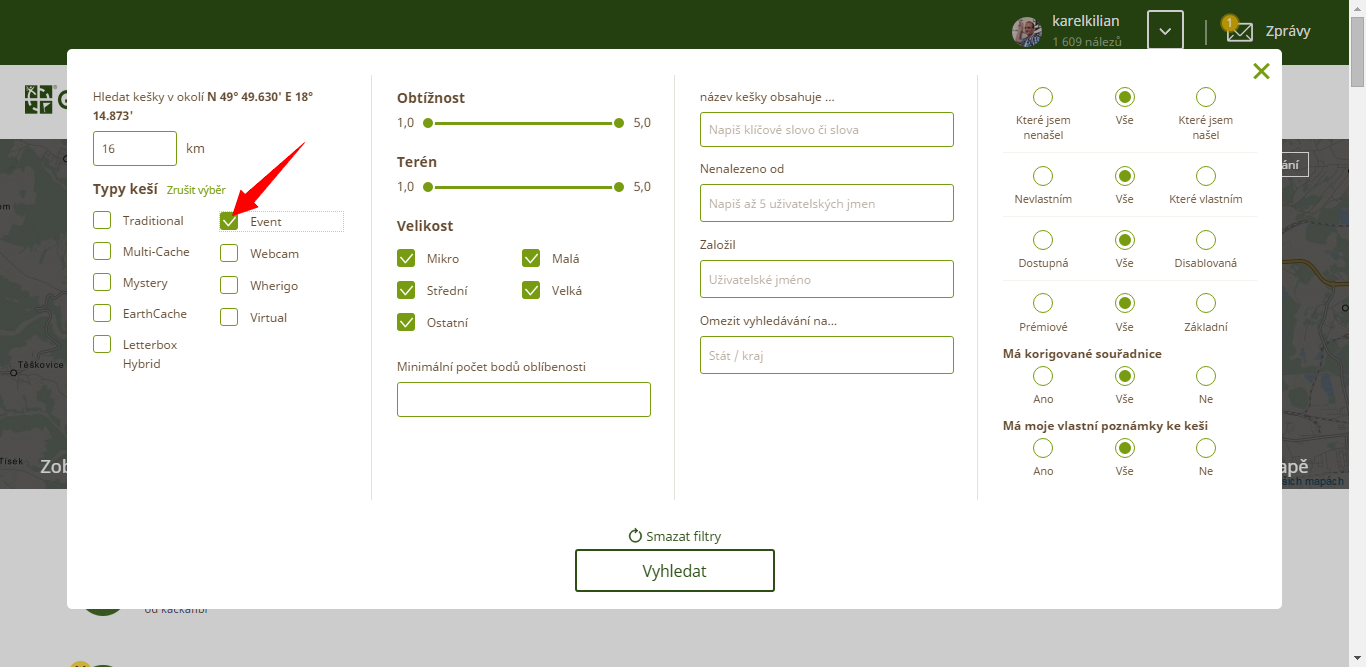The height and width of the screenshot is (667, 1366).
Task: Uncheck the Event cache type
Action: pos(230,221)
